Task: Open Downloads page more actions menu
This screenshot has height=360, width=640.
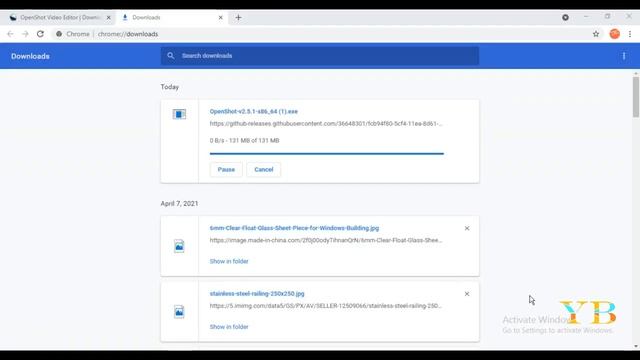Action: tap(624, 56)
